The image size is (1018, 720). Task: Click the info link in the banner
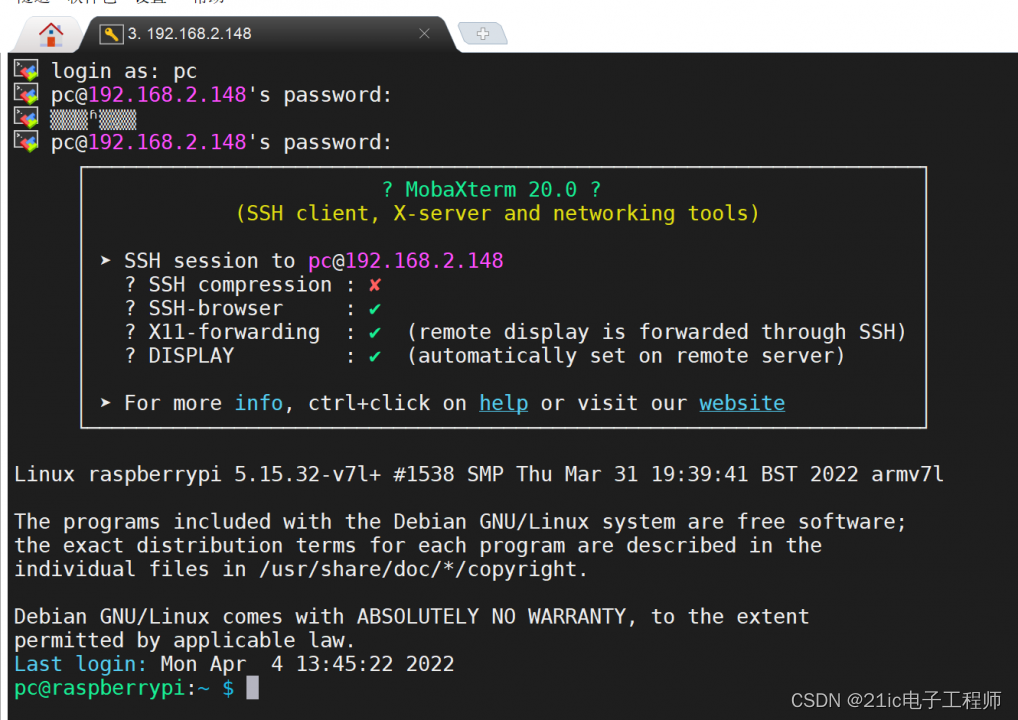tap(259, 403)
